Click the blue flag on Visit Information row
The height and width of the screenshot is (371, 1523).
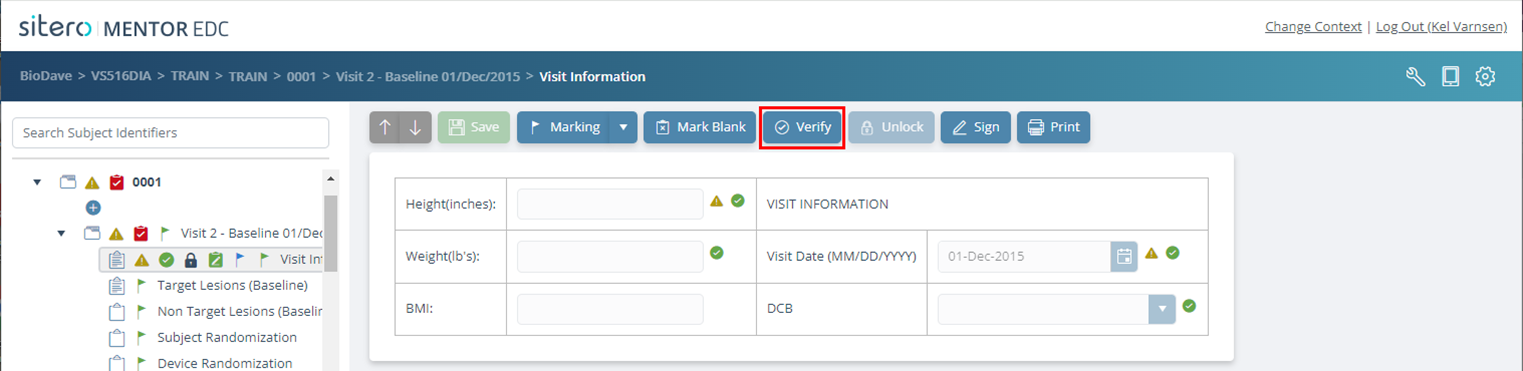(x=239, y=259)
